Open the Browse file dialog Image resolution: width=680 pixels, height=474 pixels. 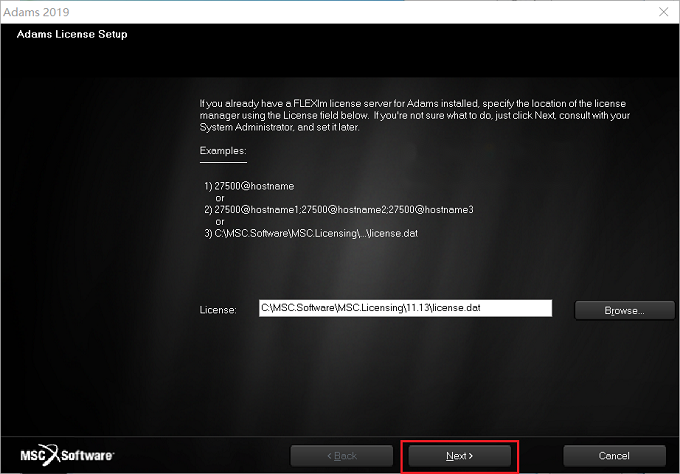pos(624,311)
